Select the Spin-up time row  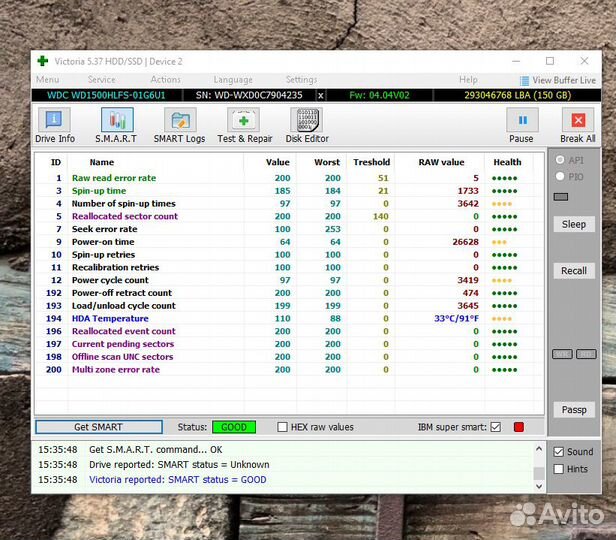tap(290, 191)
